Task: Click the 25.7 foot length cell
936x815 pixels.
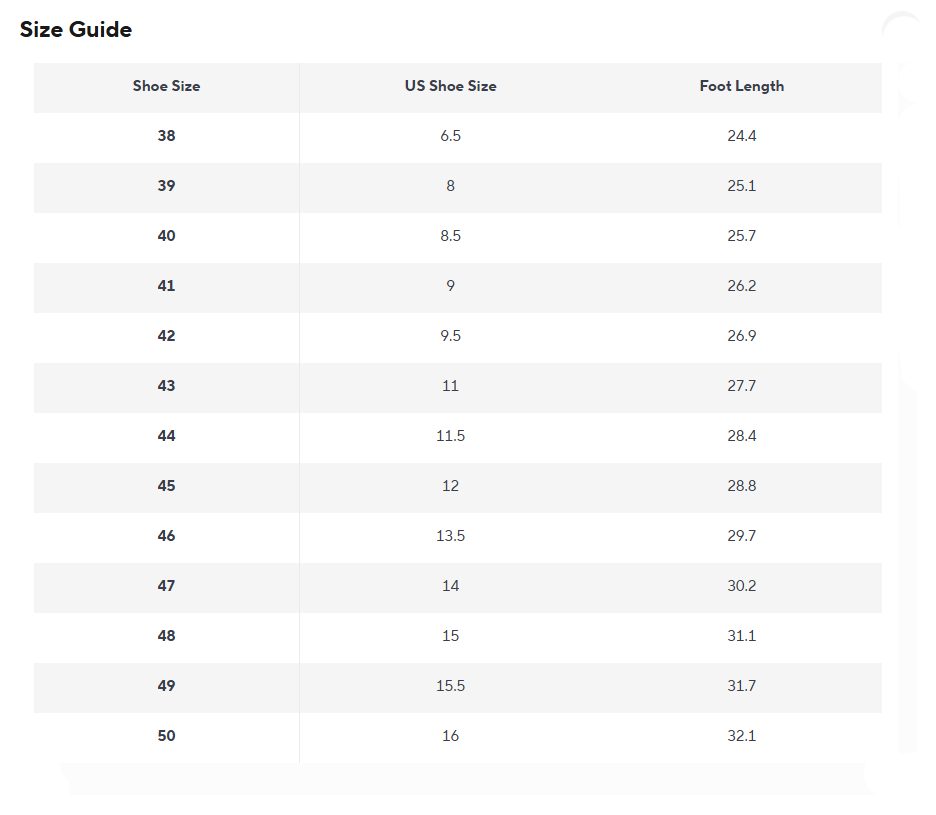Action: (741, 236)
